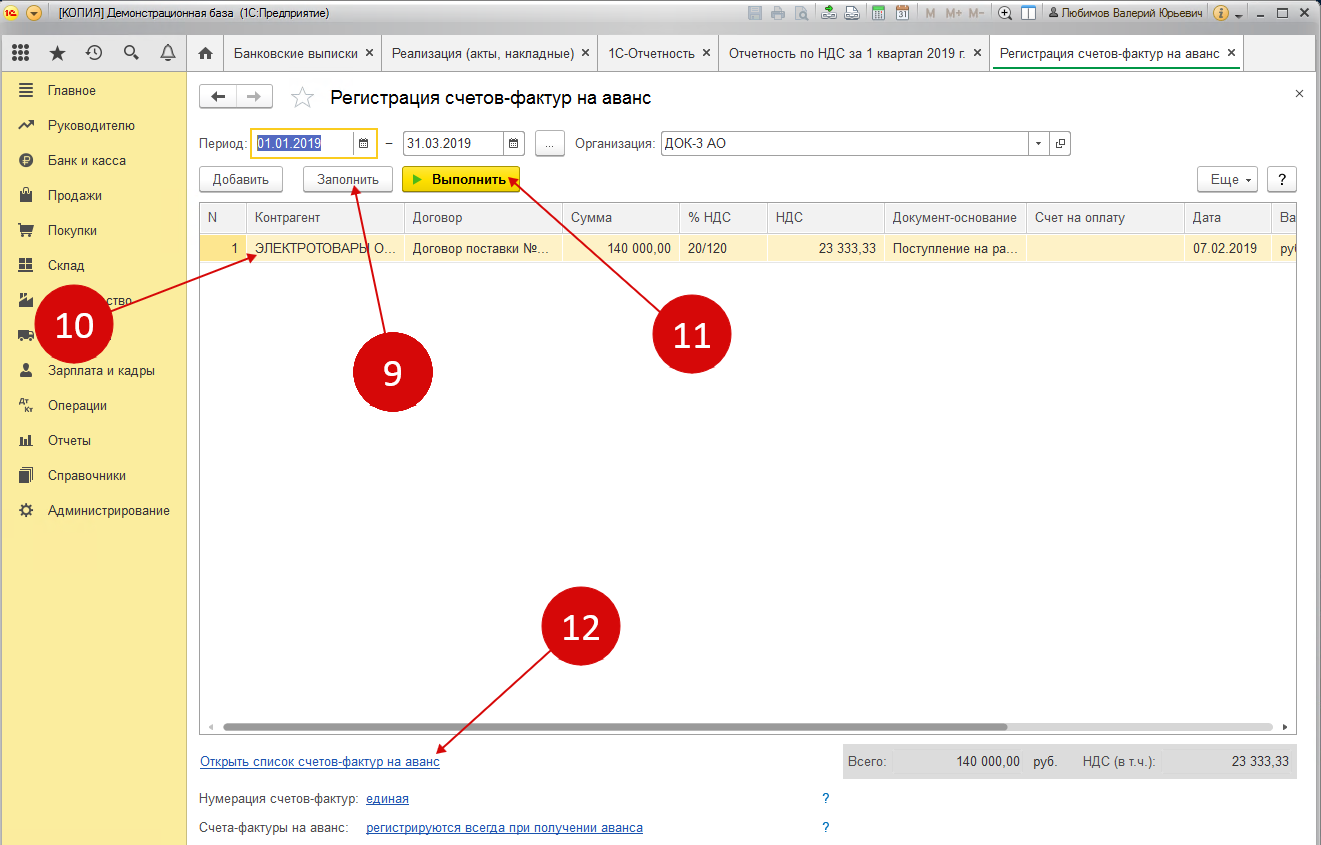
Task: Click the Добавить button
Action: (241, 180)
